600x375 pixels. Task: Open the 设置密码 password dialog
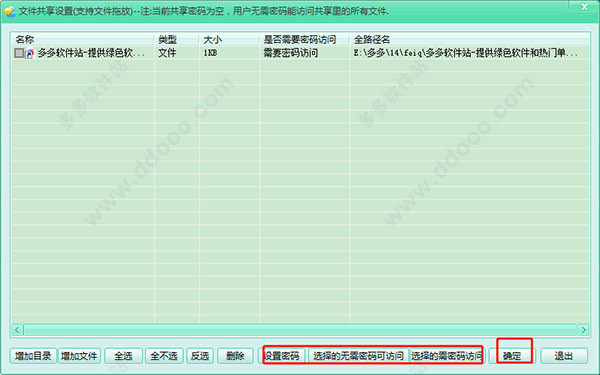[284, 356]
